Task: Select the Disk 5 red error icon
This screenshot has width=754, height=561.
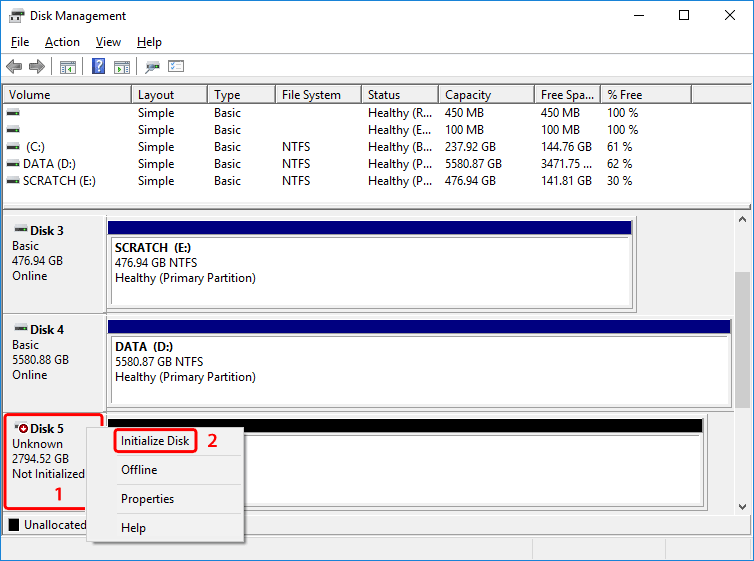Action: click(x=23, y=428)
